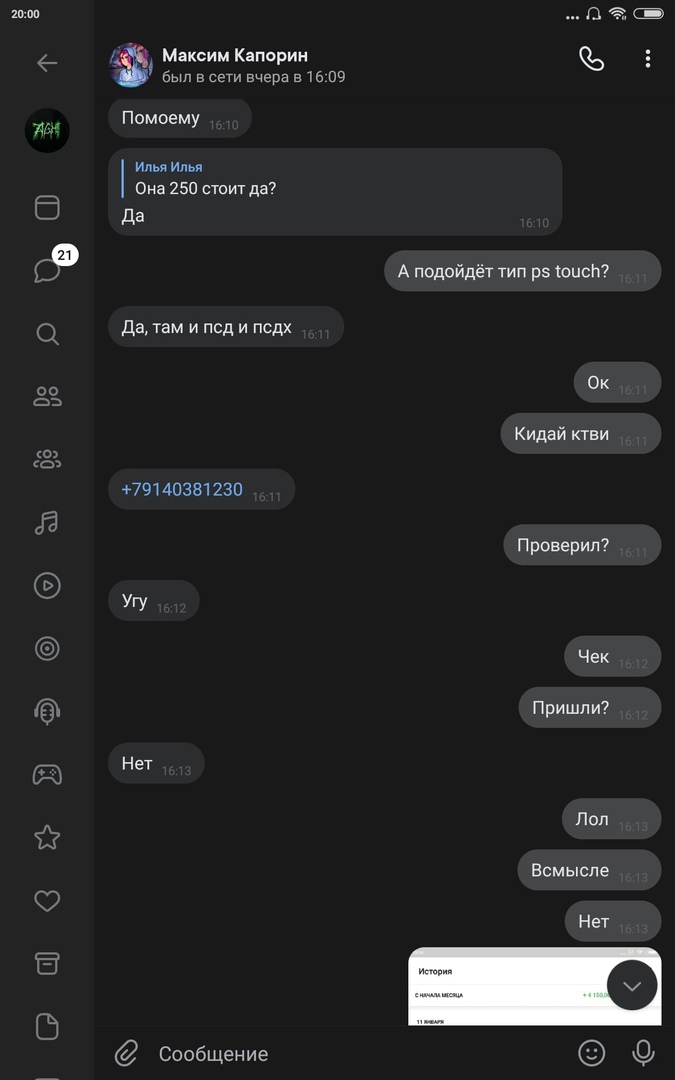Viewport: 675px width, 1080px height.
Task: Open the podcasts icon in sidebar
Action: [x=47, y=711]
